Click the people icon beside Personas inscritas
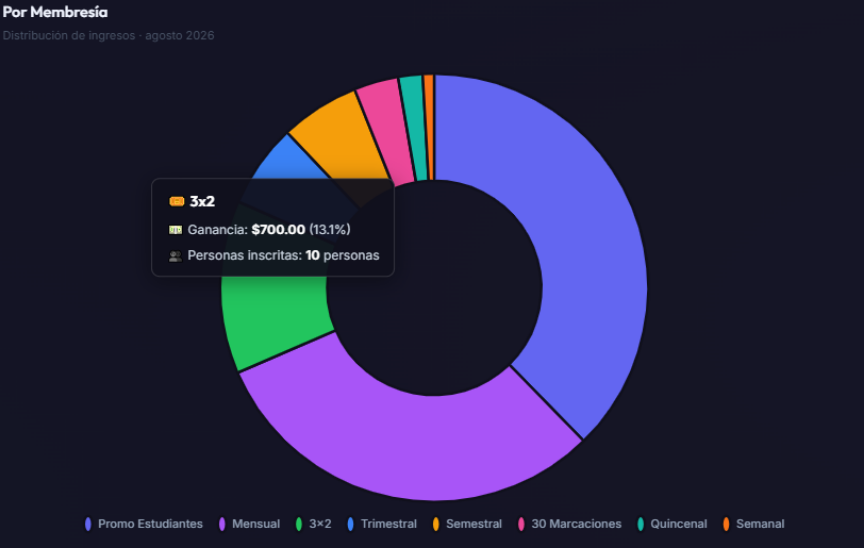This screenshot has width=864, height=548. tap(176, 256)
